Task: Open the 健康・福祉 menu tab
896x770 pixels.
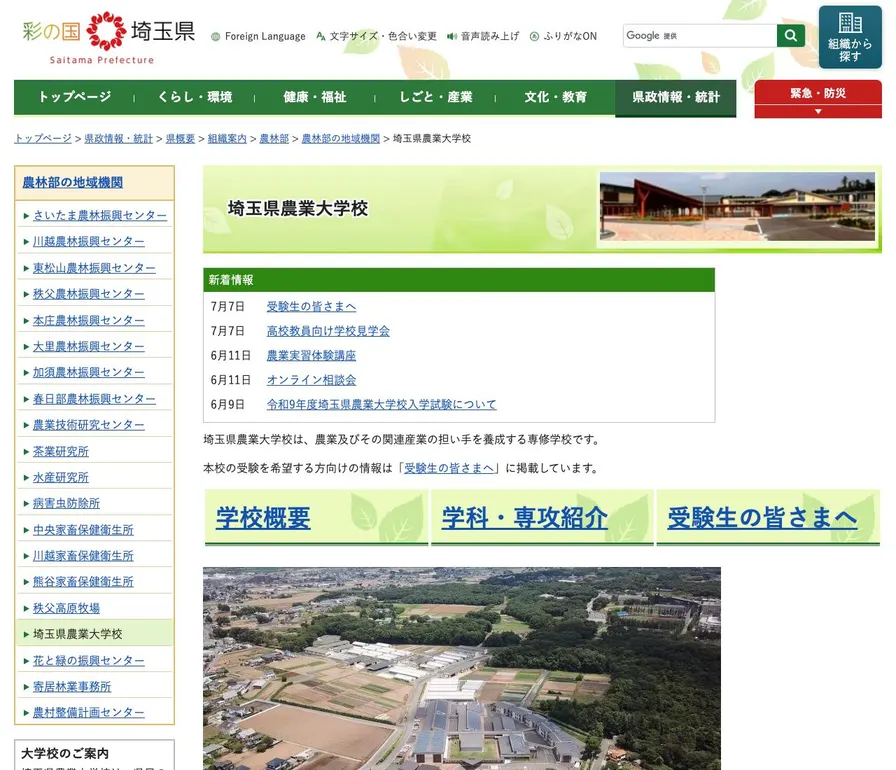Action: [x=315, y=97]
